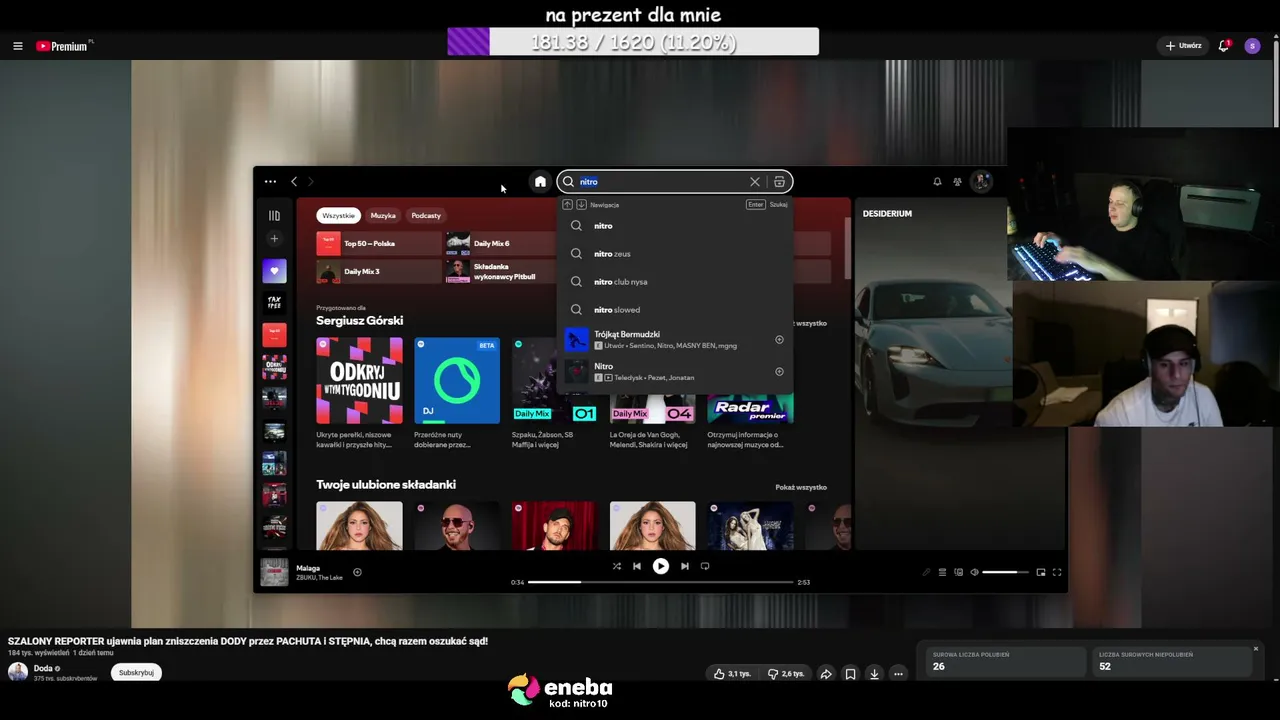Viewport: 1280px width, 720px height.
Task: Open the YouTube account avatar menu
Action: 1252,46
